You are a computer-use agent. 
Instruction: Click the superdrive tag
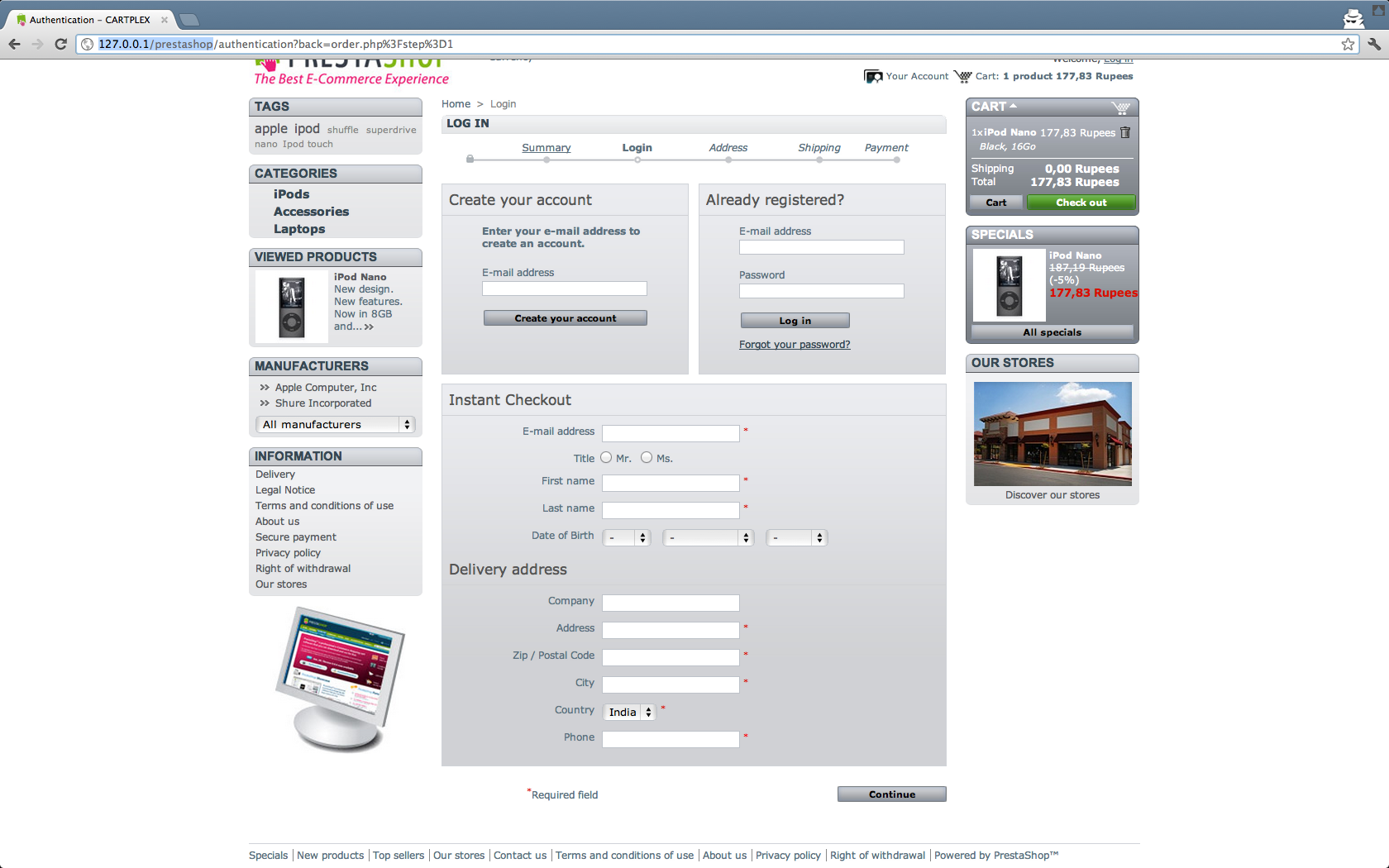[391, 130]
